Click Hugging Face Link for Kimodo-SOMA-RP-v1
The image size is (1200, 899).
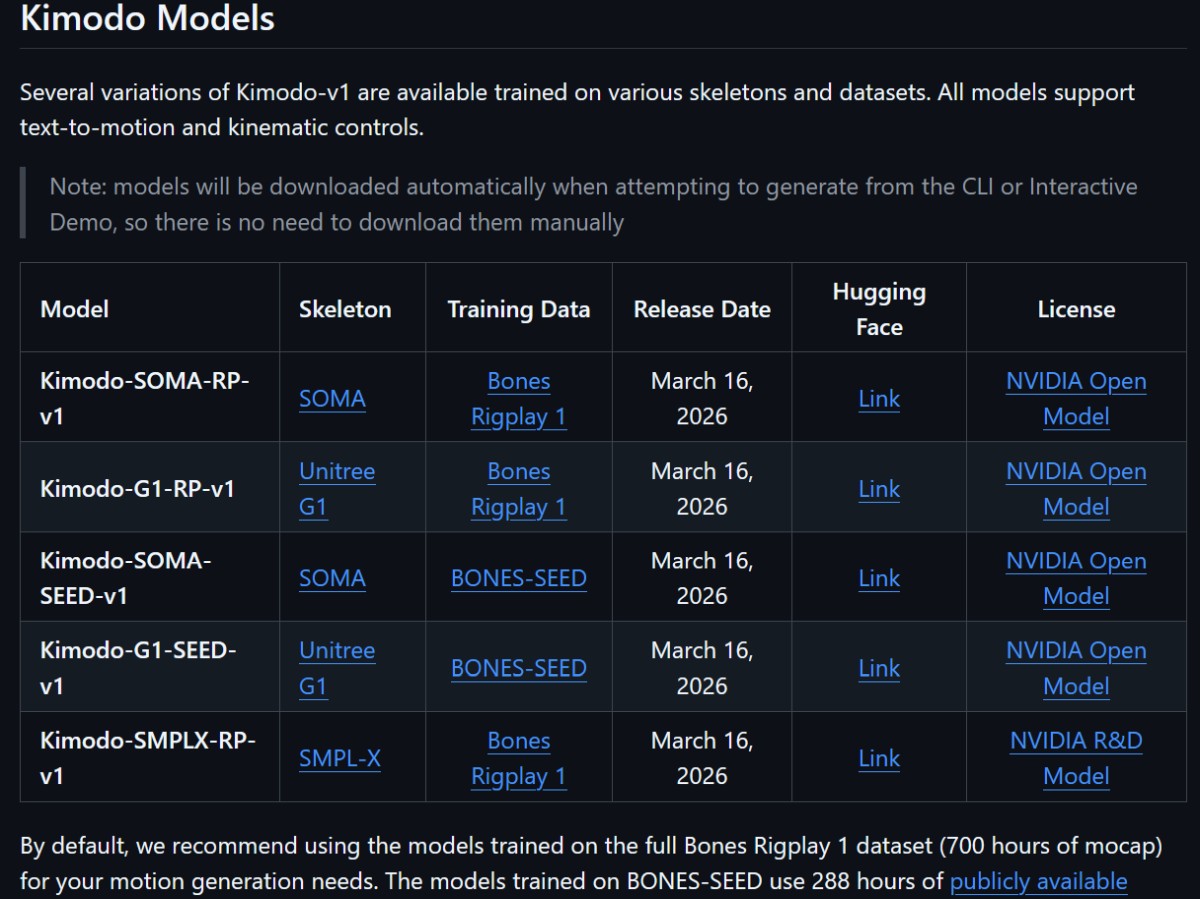tap(879, 398)
